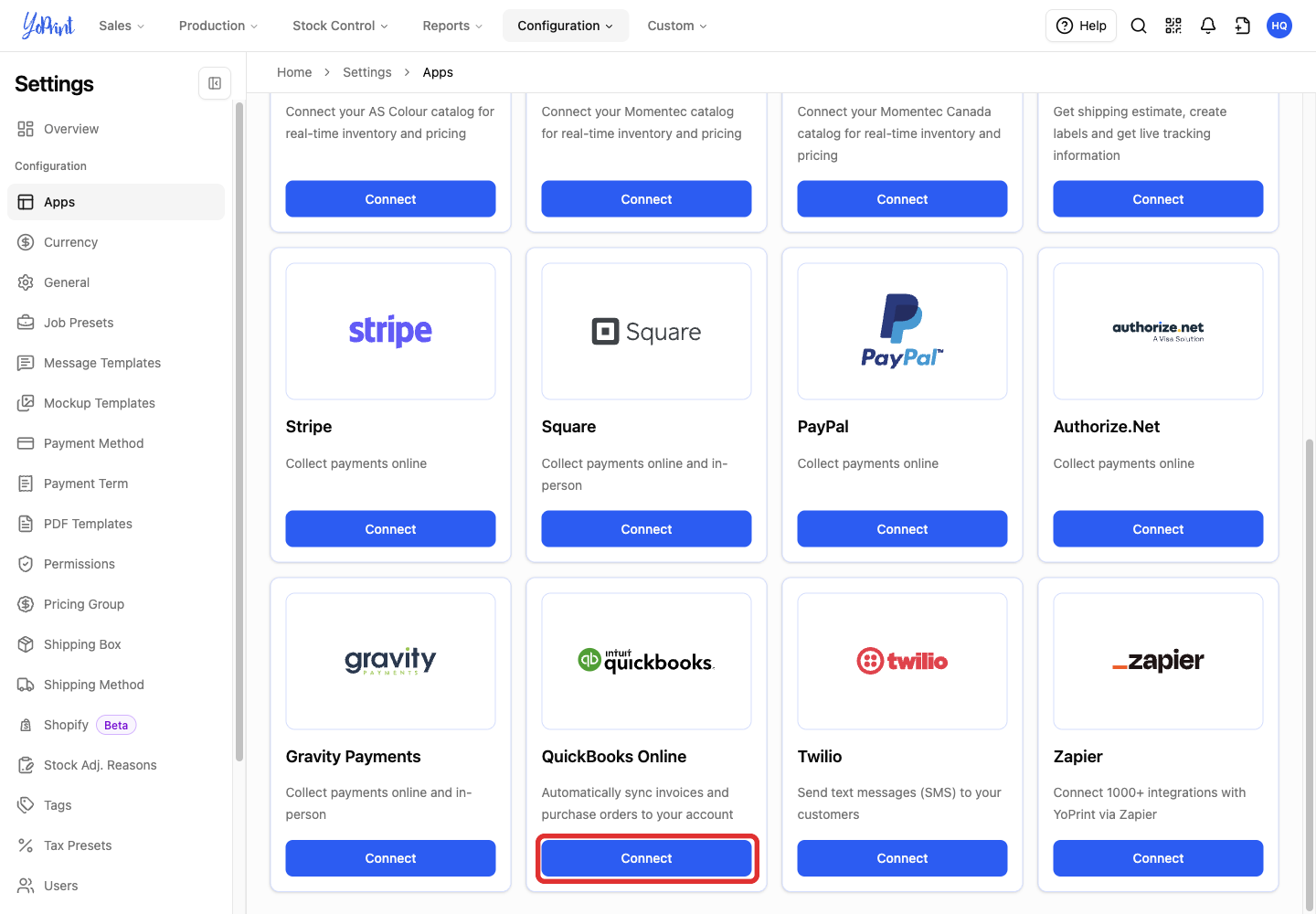The height and width of the screenshot is (914, 1316).
Task: Click the Square logo thumbnail
Action: tap(647, 332)
